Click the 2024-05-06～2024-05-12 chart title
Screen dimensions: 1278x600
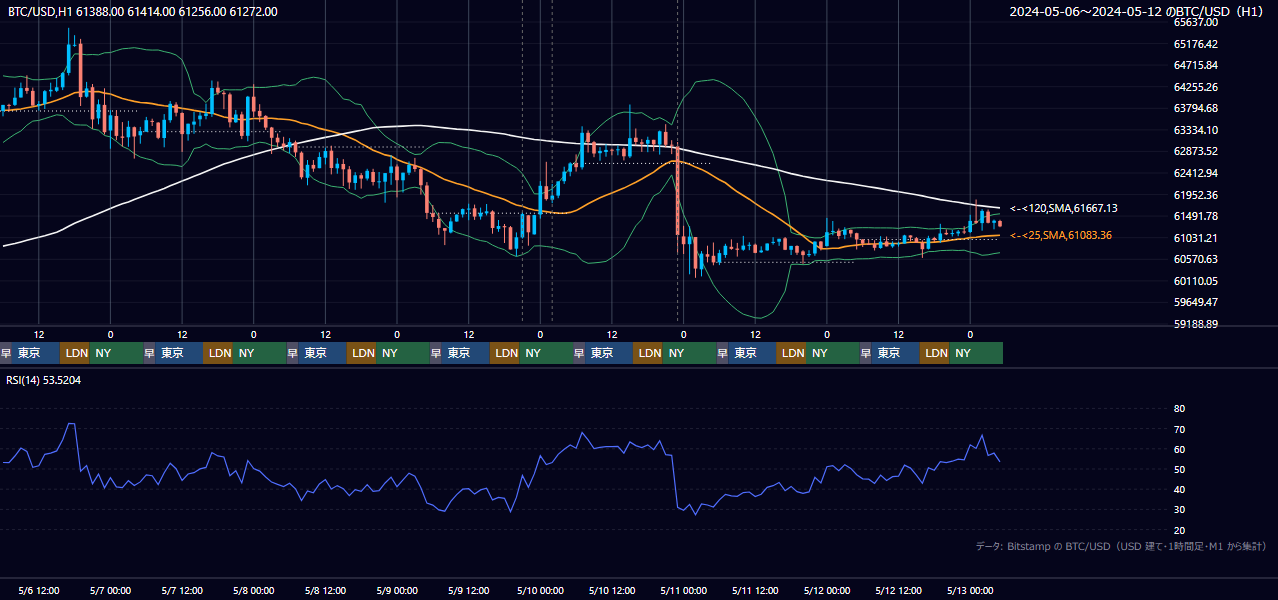(1138, 11)
